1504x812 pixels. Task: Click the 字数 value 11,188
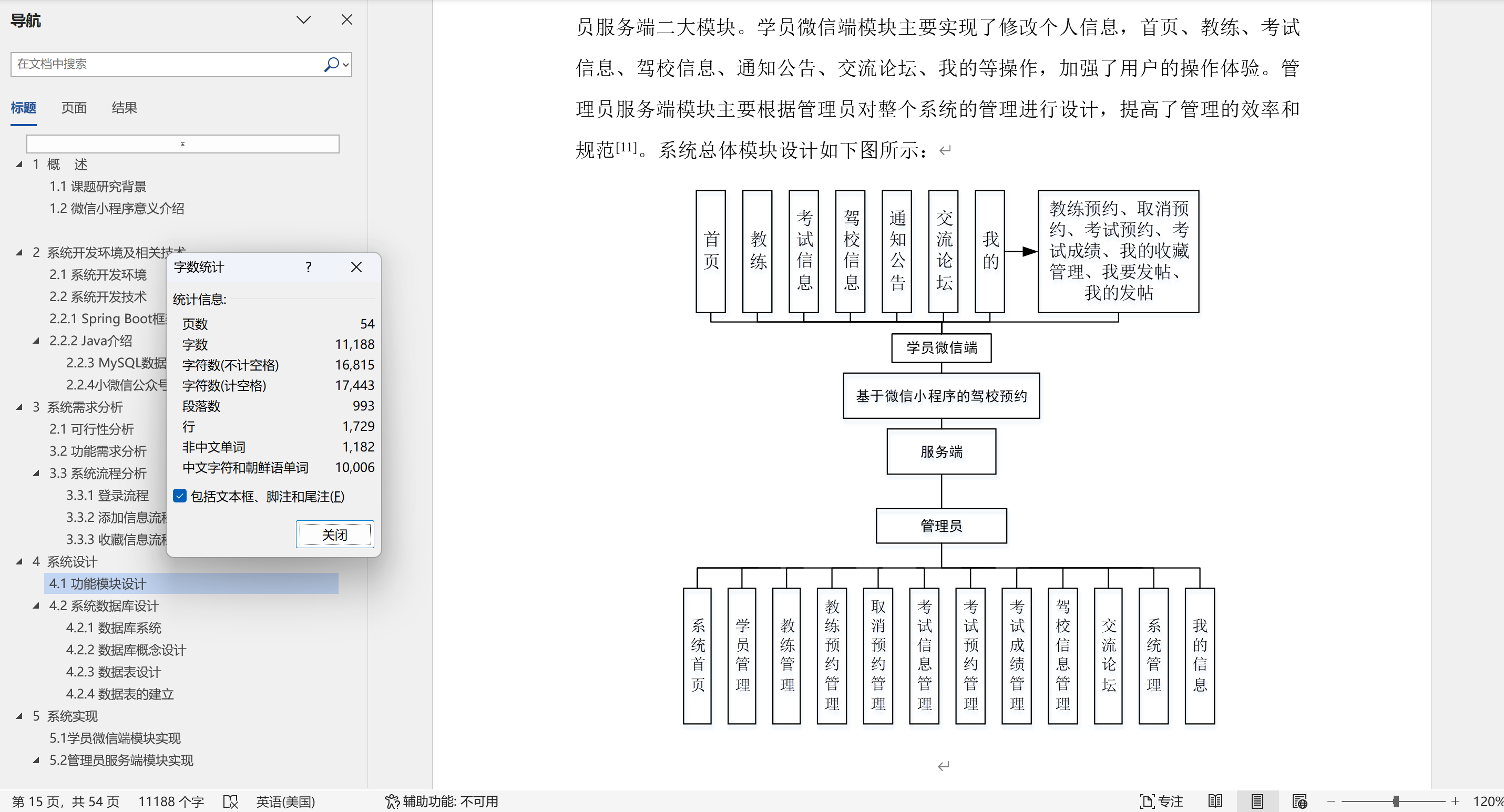[x=354, y=344]
